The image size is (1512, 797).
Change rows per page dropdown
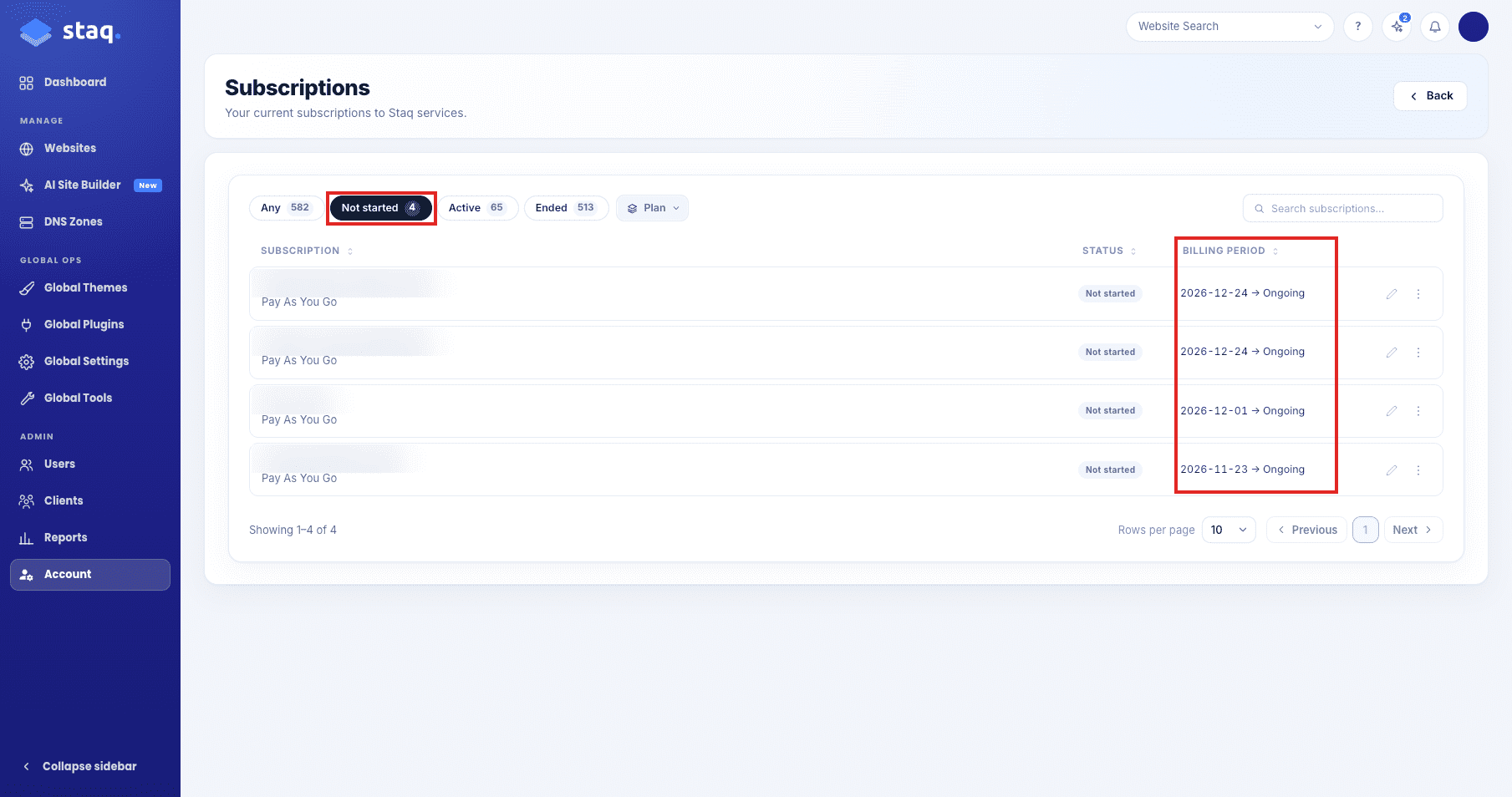pos(1229,530)
